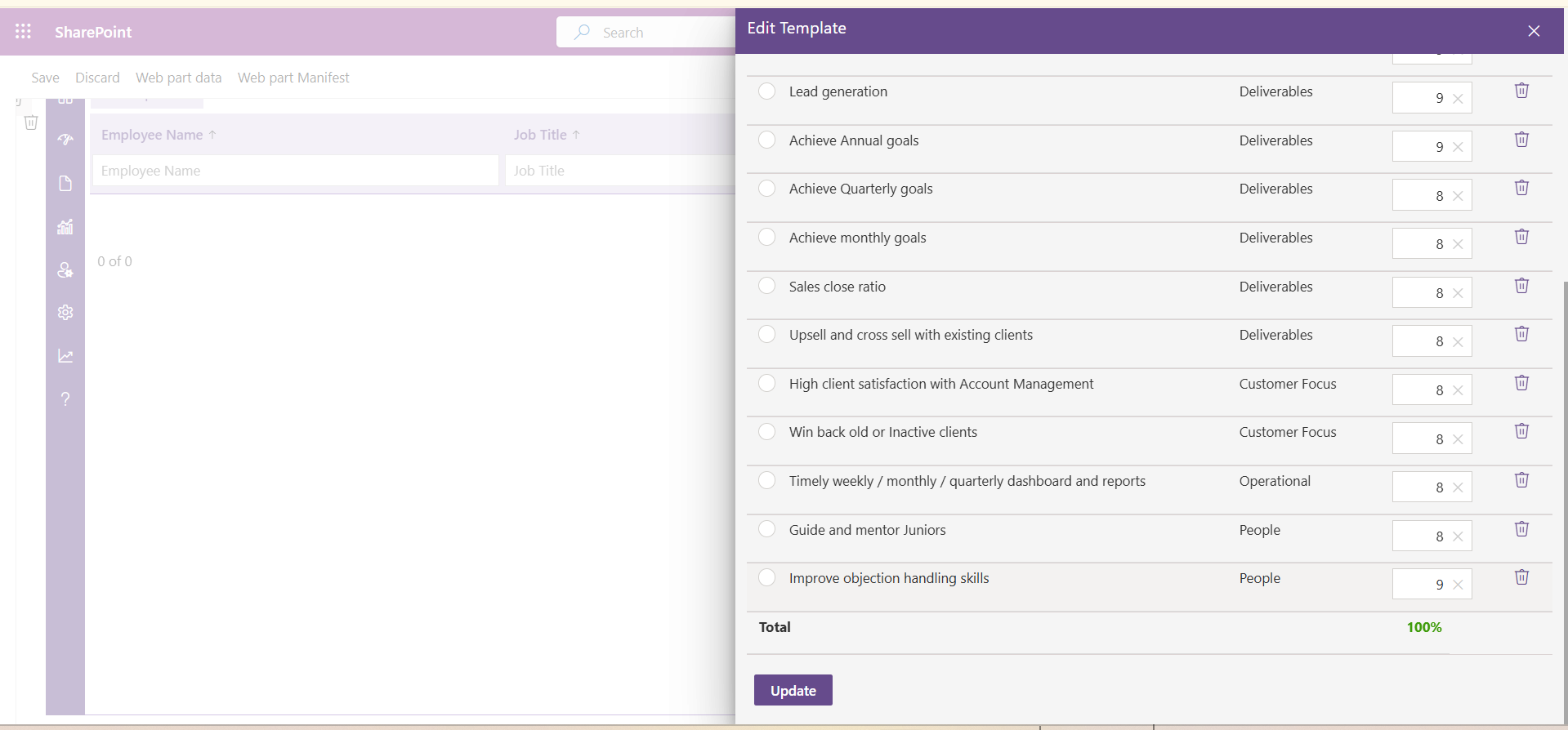Select Guide and mentor Juniors radio button

click(x=766, y=529)
